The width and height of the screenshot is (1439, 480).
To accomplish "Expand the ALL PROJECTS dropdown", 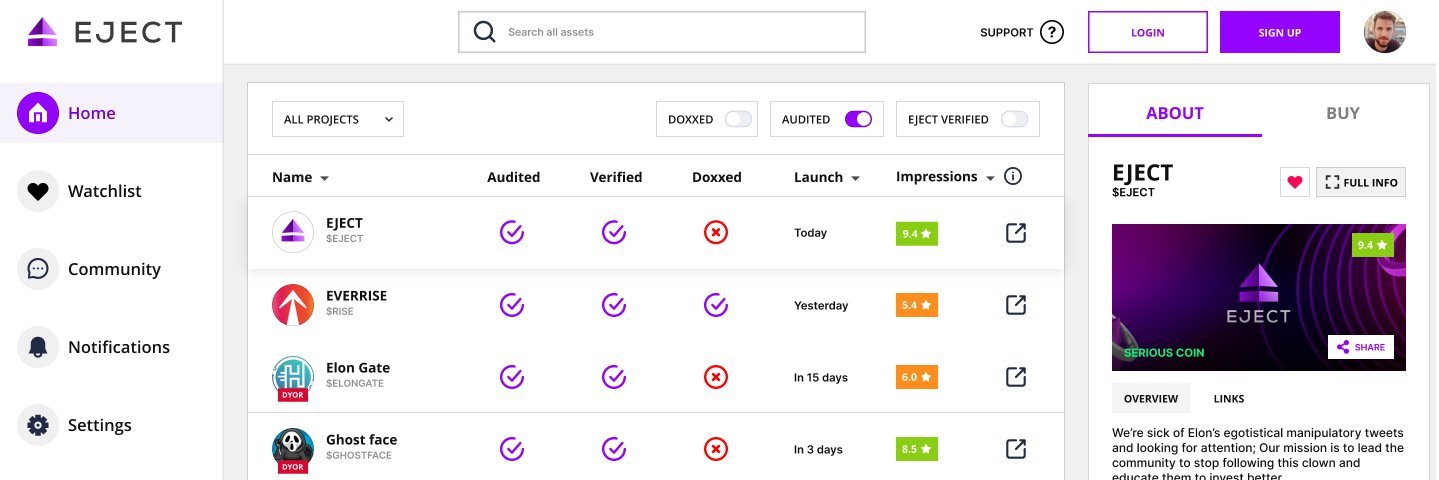I will tap(338, 119).
